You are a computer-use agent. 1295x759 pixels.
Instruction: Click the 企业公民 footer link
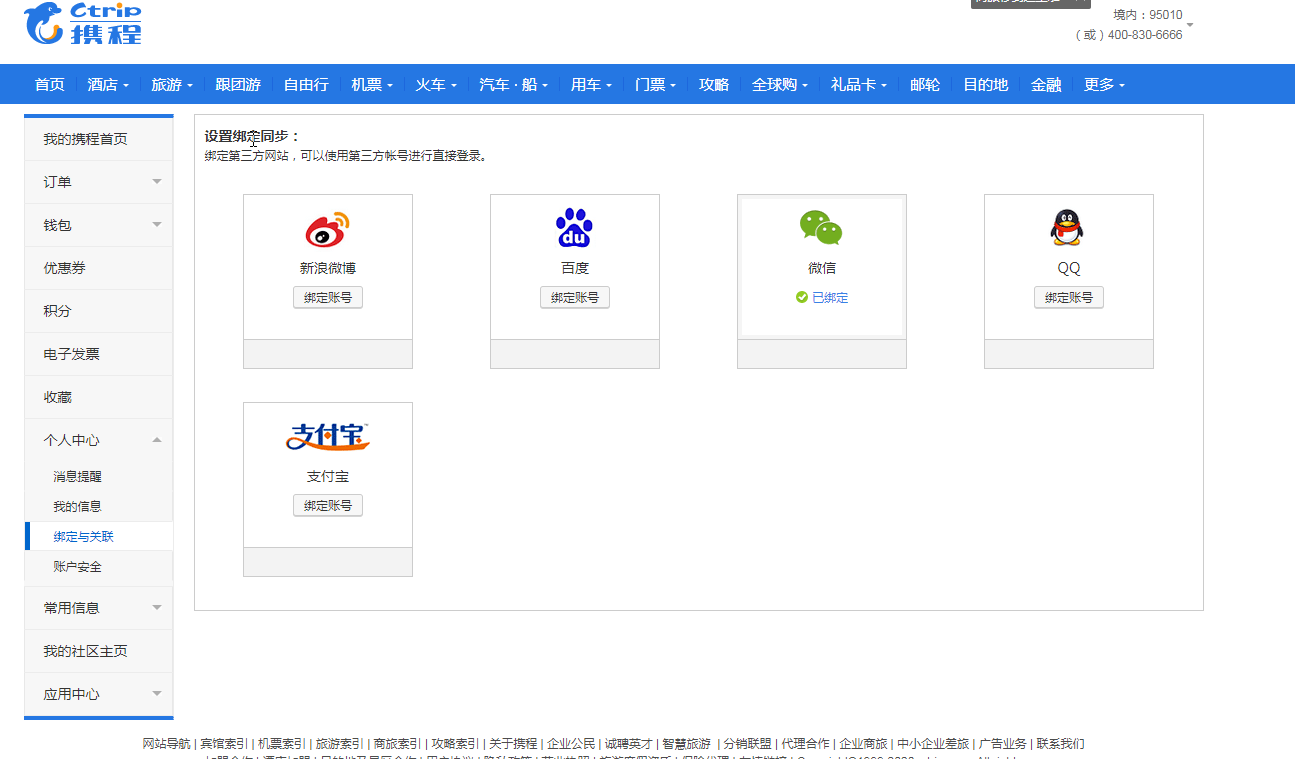[571, 744]
